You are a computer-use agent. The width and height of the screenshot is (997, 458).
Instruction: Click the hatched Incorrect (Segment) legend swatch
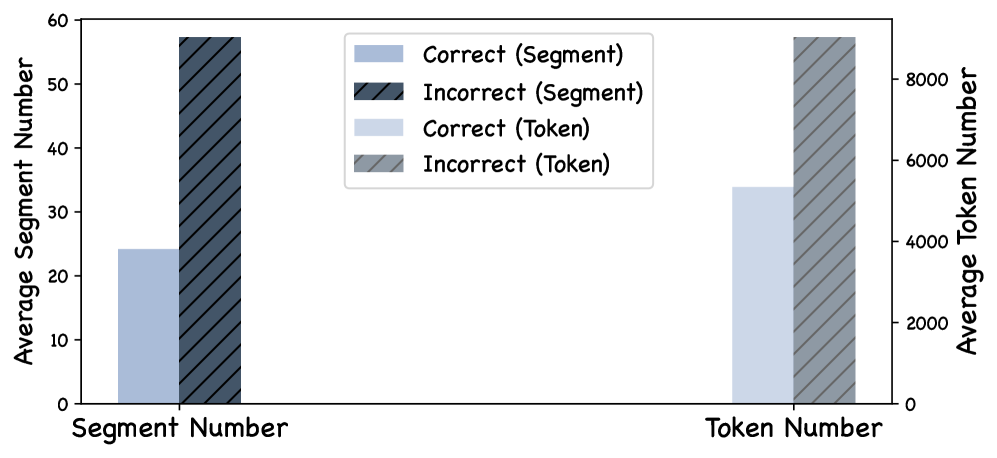tap(380, 92)
